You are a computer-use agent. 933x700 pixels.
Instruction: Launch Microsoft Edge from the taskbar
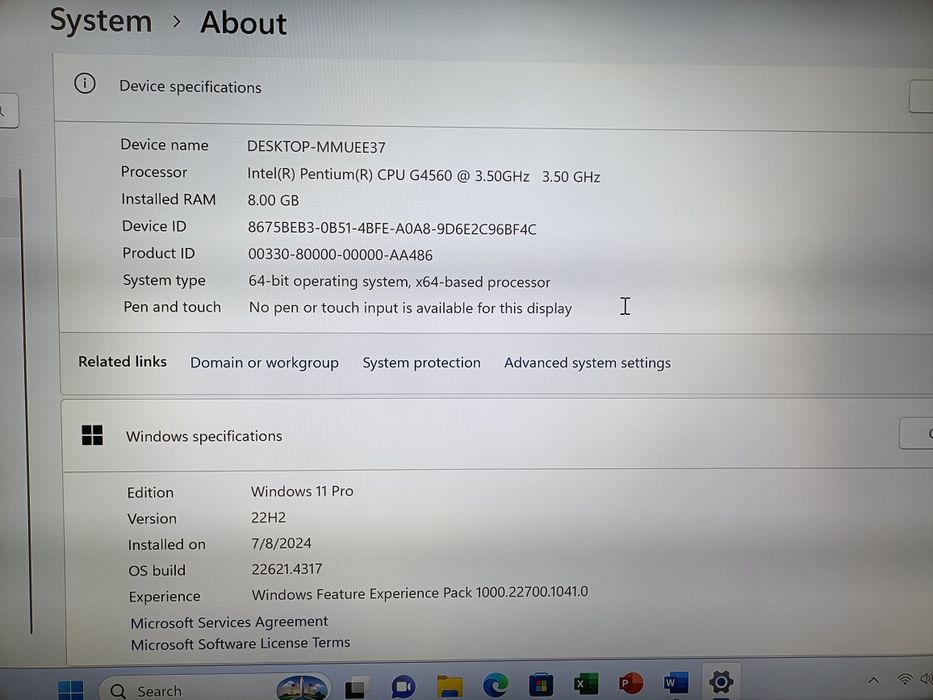click(x=495, y=685)
